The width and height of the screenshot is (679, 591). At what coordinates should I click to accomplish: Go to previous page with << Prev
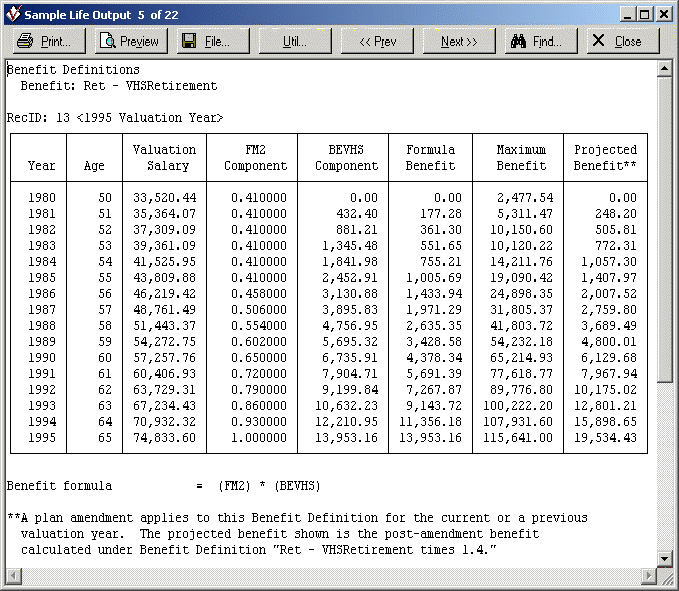pyautogui.click(x=377, y=41)
